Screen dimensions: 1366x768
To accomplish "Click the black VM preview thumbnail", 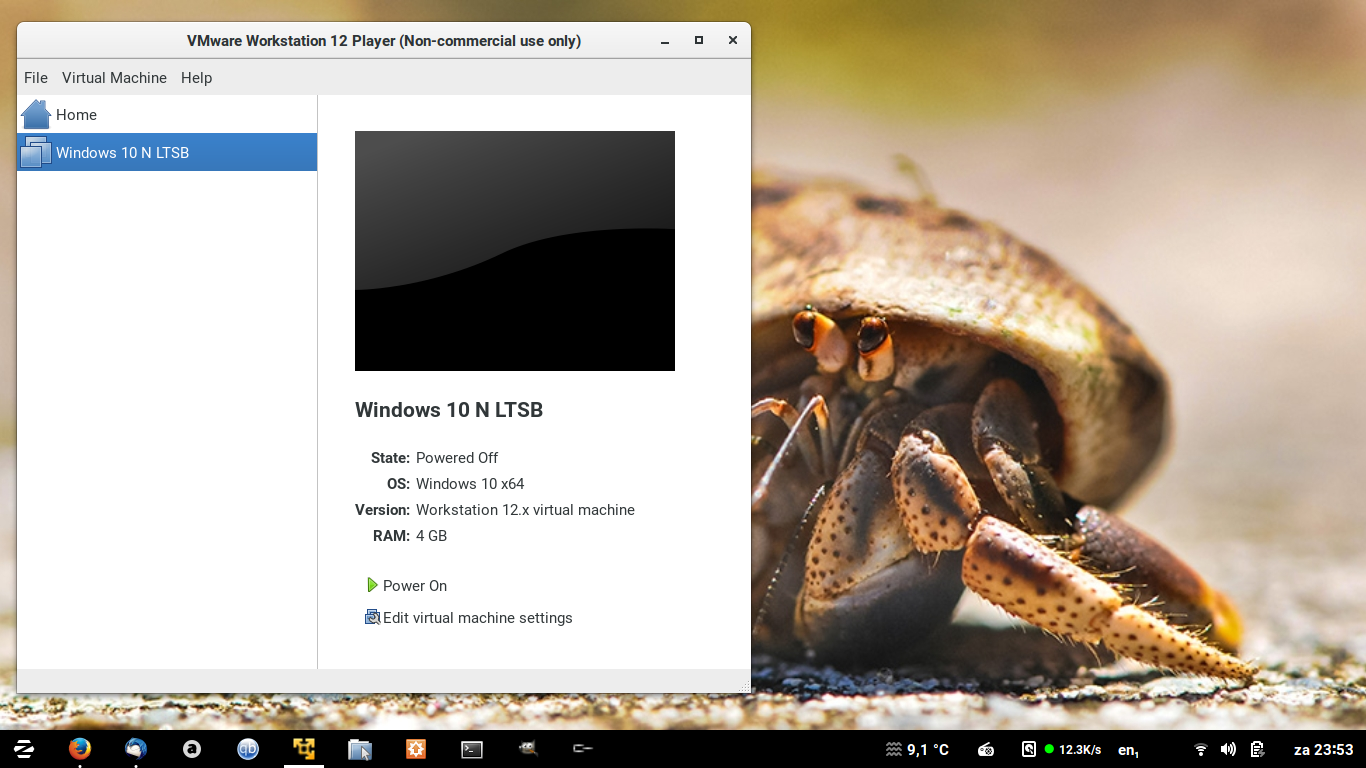I will (x=514, y=251).
